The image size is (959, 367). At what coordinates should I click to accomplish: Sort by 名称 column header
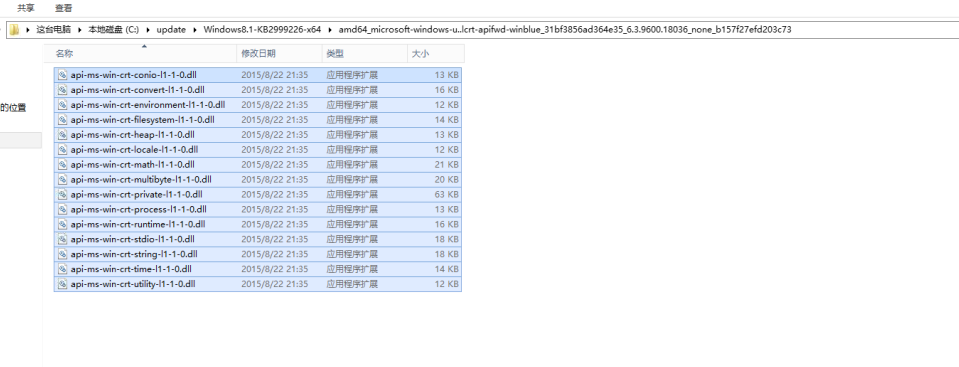(141, 54)
